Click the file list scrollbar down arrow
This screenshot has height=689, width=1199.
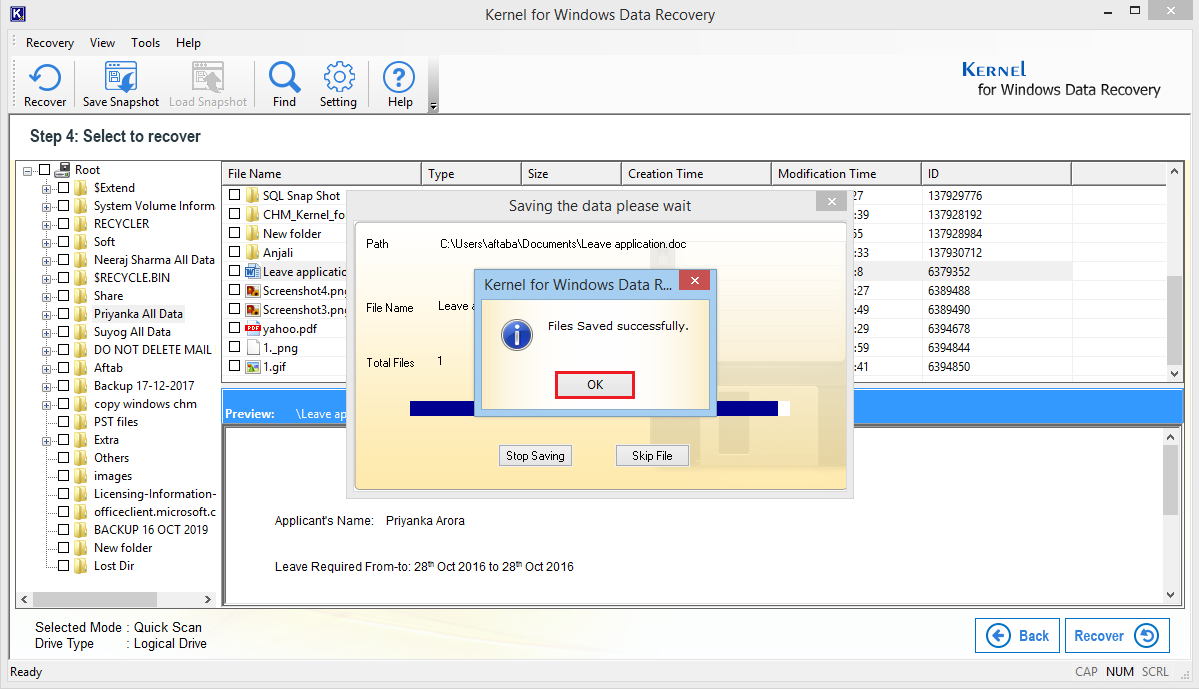pyautogui.click(x=1175, y=374)
